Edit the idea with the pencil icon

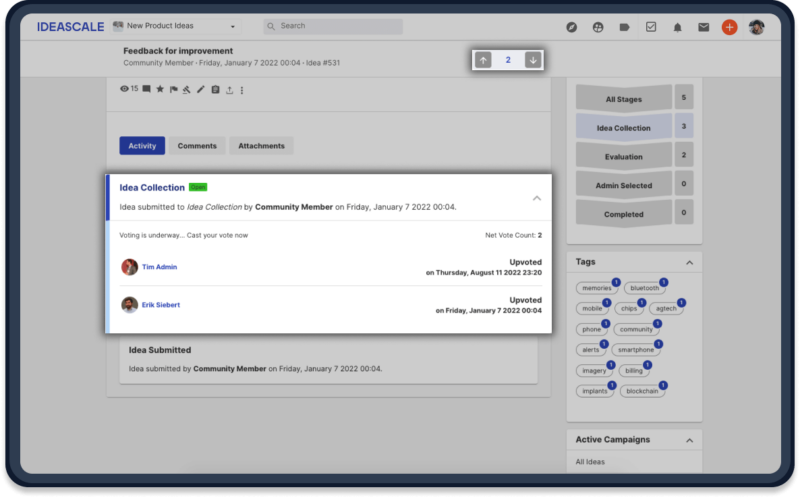click(201, 90)
